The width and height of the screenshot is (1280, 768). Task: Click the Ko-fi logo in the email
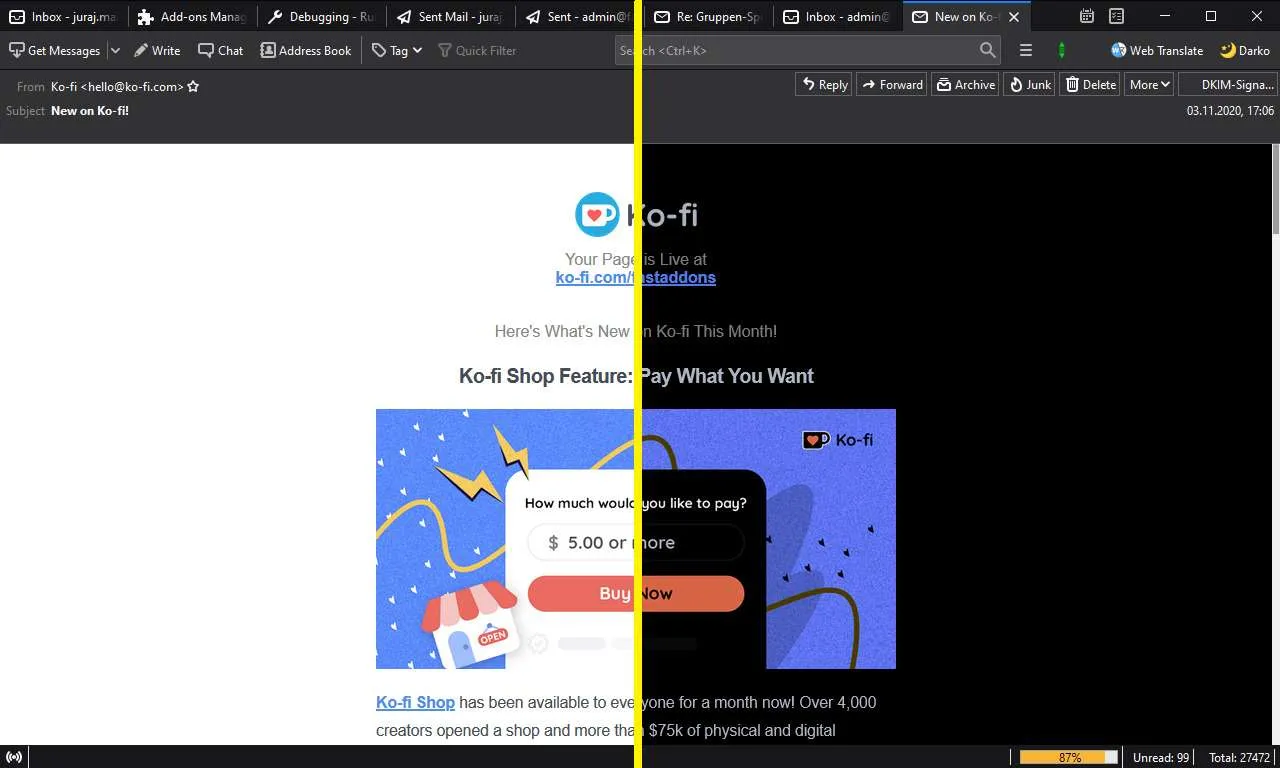coord(636,214)
